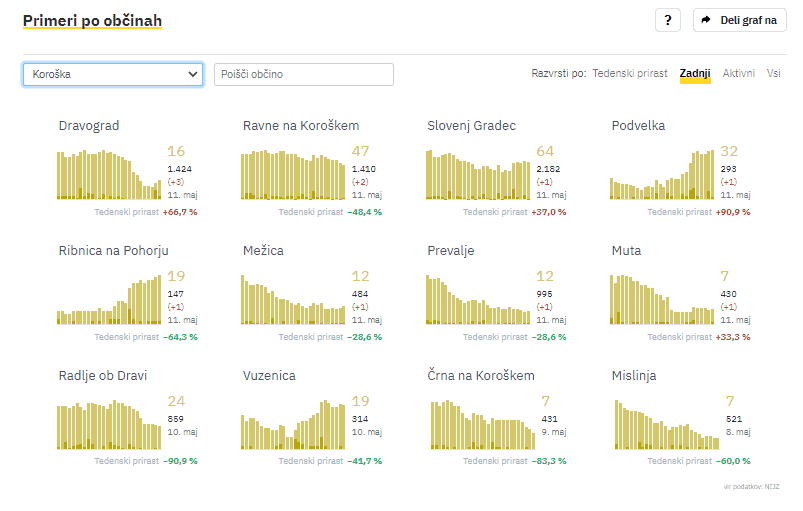Viewport: 803px width, 511px height.
Task: Sort by Tedenski prirast
Action: tap(629, 73)
